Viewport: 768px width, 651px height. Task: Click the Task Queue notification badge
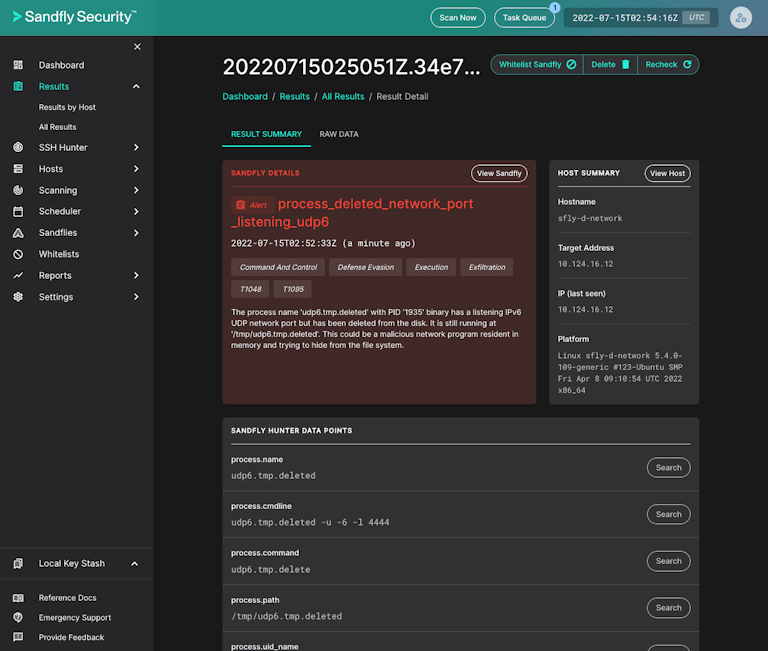point(554,7)
